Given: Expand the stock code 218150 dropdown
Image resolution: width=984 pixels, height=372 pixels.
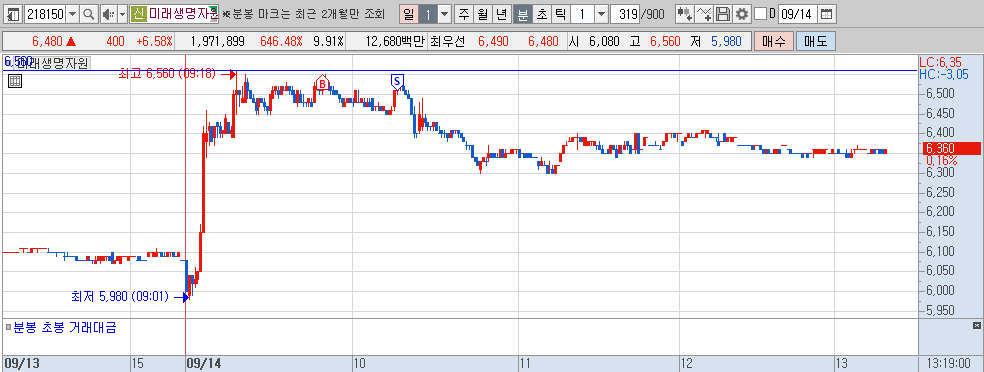Looking at the screenshot, I should pyautogui.click(x=73, y=13).
